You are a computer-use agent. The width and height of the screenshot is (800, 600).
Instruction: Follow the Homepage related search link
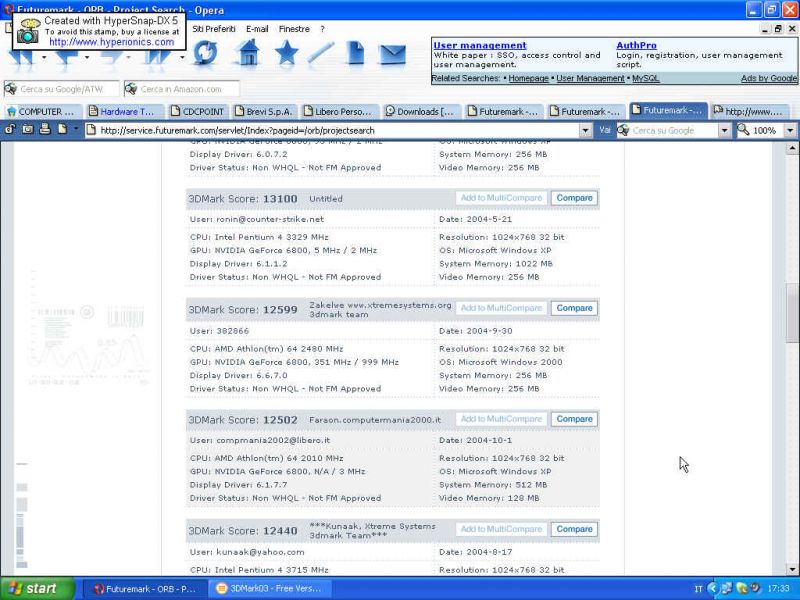528,79
